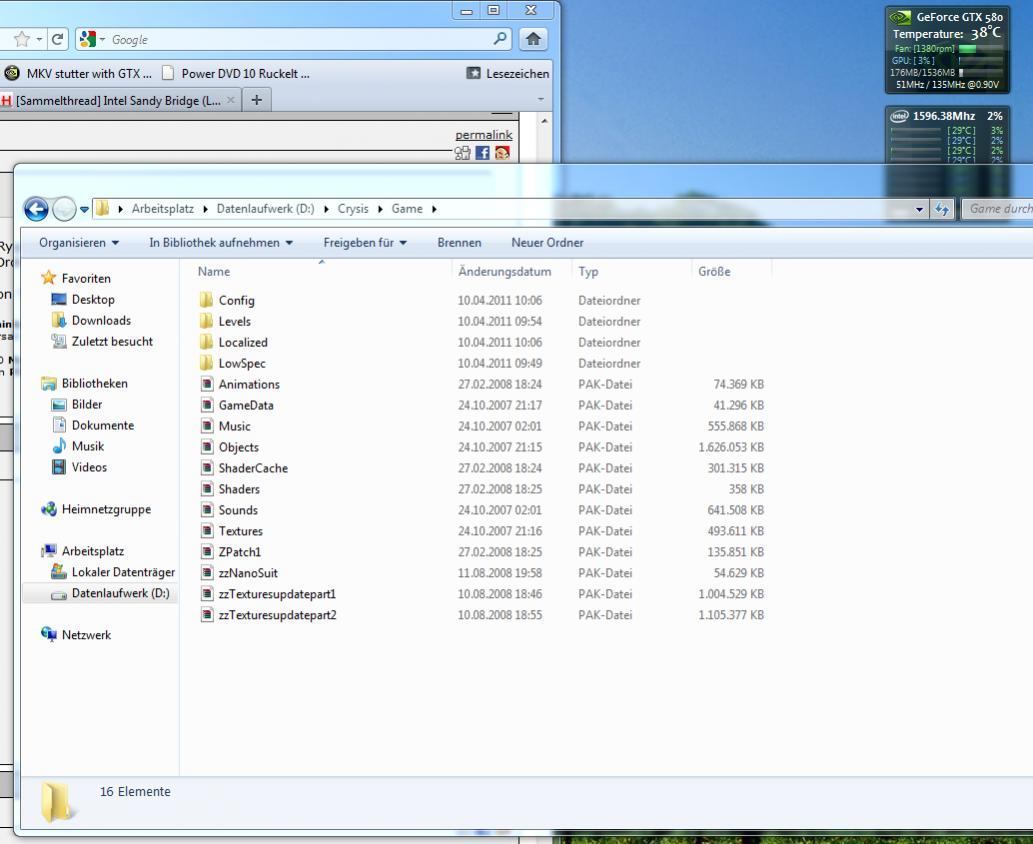
Task: Click Bibliotheken in the navigation pane
Action: coord(95,383)
